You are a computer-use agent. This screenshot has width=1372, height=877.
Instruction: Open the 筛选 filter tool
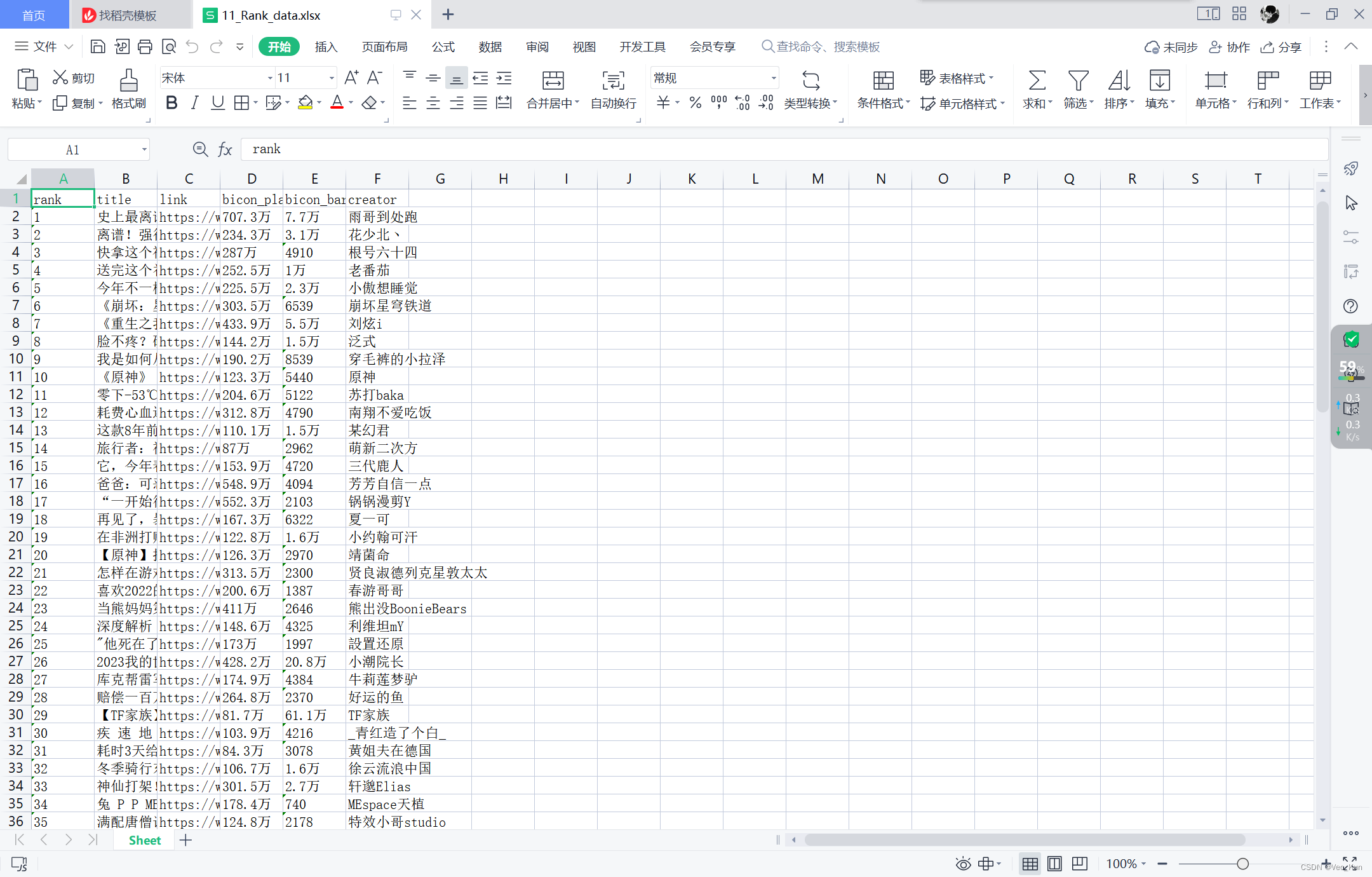tap(1076, 89)
